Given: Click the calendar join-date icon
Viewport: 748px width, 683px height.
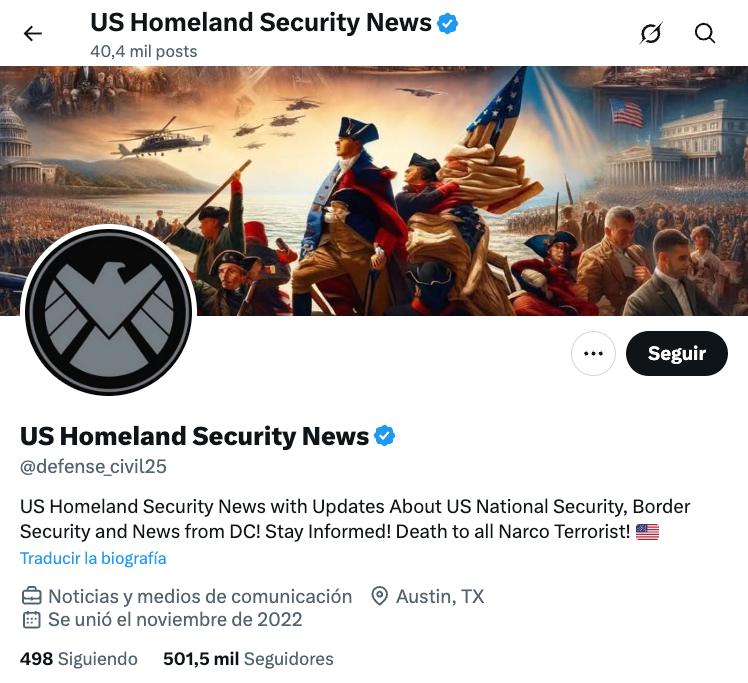Looking at the screenshot, I should coord(31,620).
